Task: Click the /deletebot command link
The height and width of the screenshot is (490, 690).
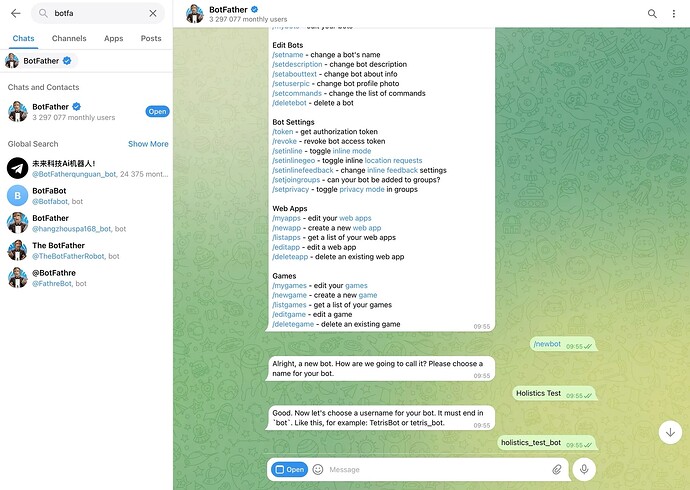Action: point(289,103)
